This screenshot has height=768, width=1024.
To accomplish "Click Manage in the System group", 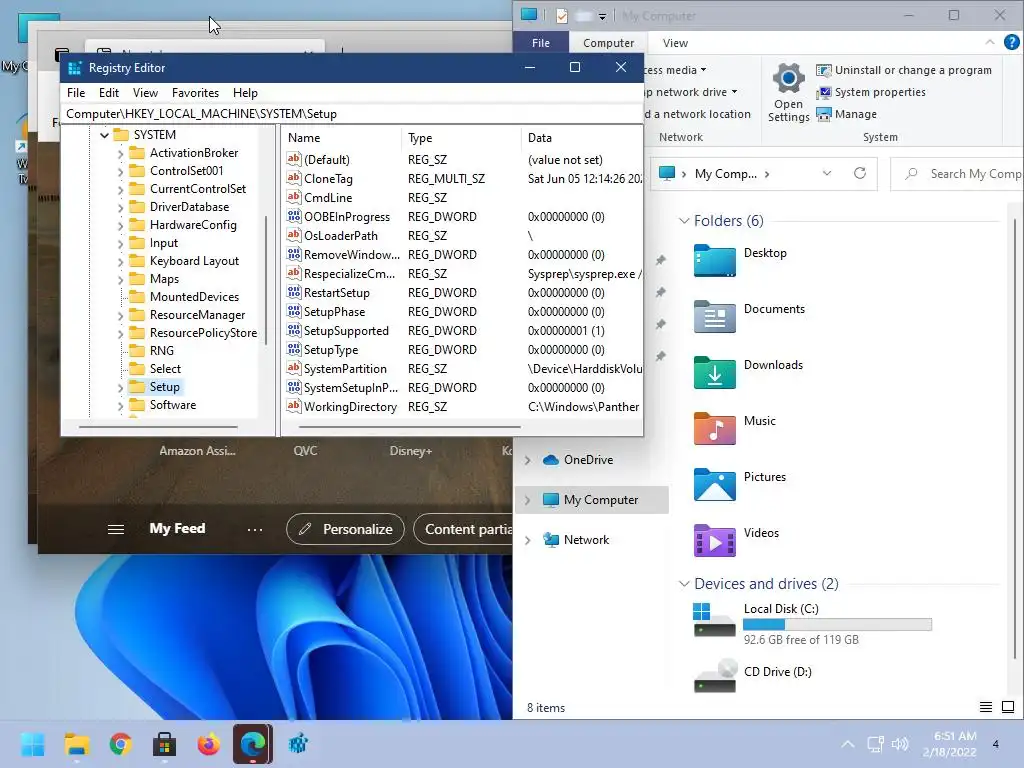I will click(x=846, y=114).
